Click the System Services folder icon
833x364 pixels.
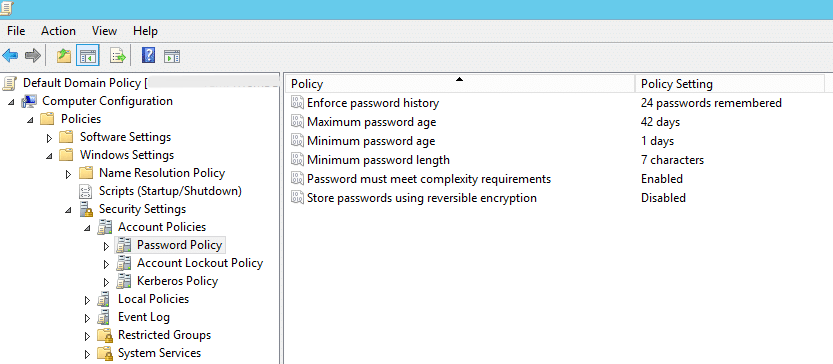pos(105,353)
